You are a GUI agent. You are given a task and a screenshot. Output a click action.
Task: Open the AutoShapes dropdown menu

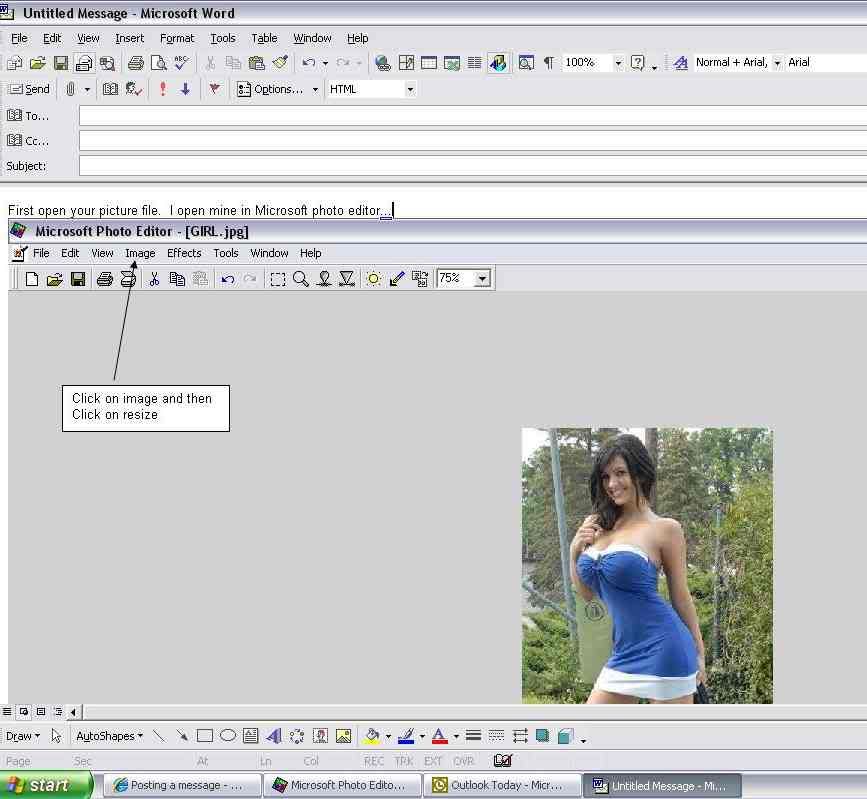coord(109,736)
